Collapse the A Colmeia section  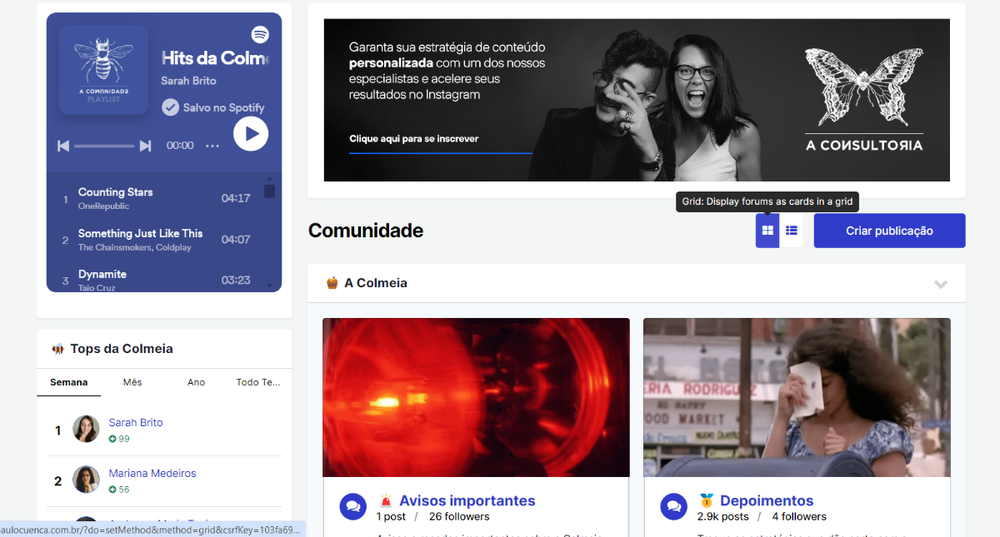coord(940,284)
